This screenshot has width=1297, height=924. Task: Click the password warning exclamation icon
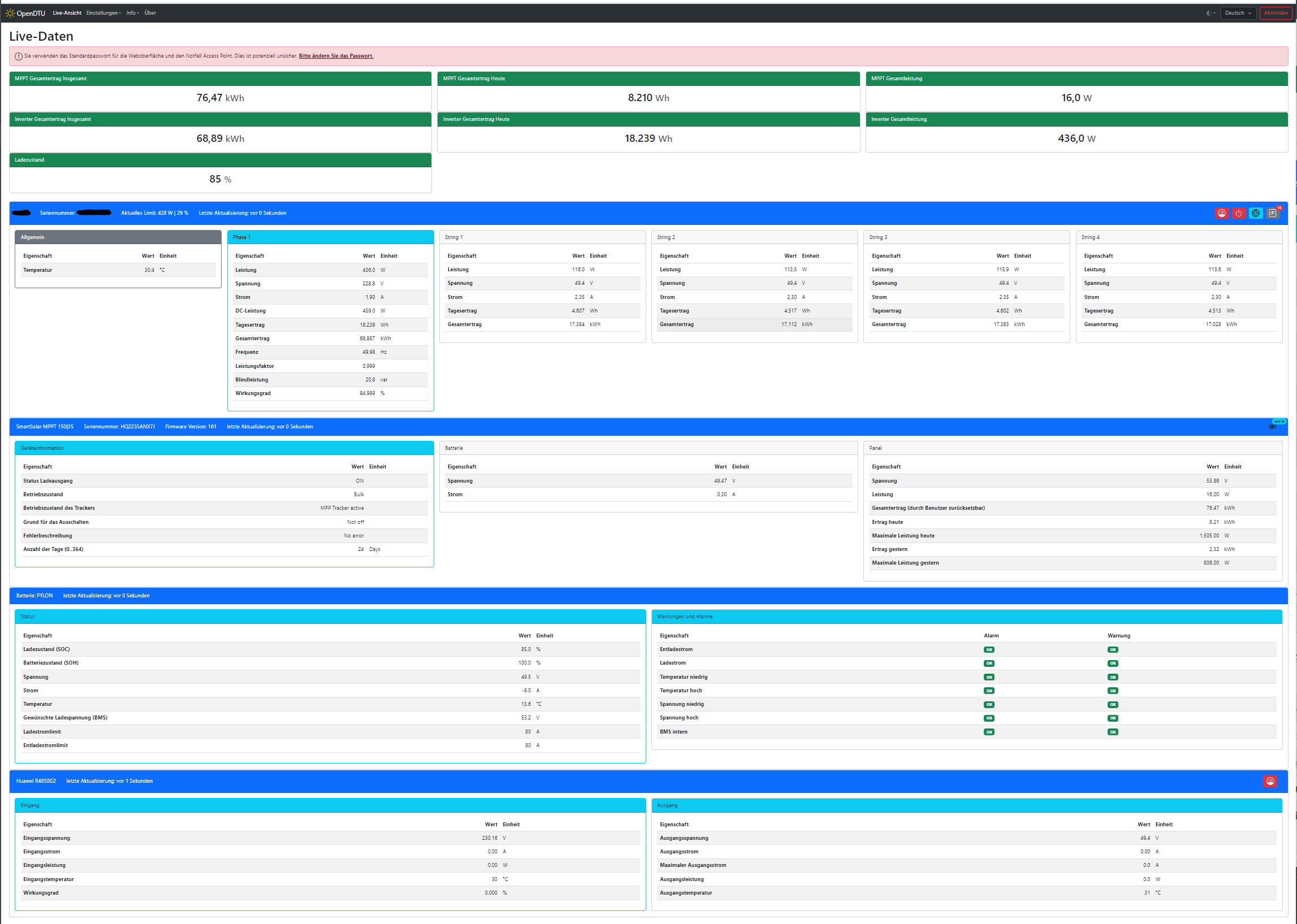[18, 57]
